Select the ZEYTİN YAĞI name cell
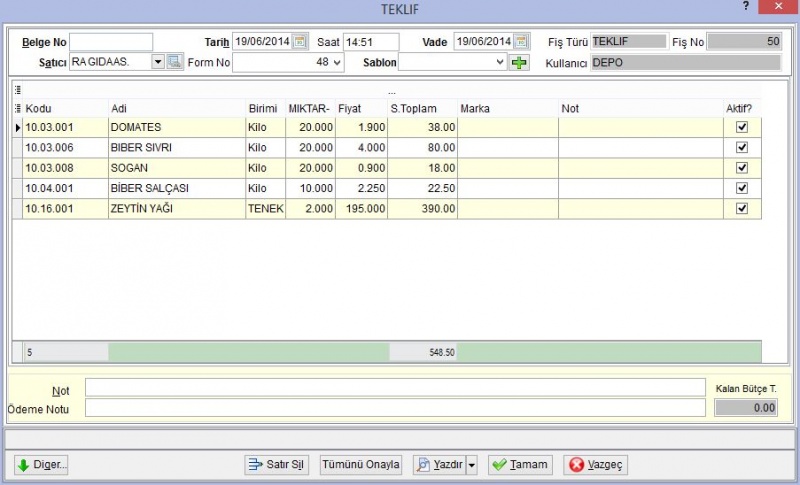The width and height of the screenshot is (800, 485). click(x=177, y=209)
